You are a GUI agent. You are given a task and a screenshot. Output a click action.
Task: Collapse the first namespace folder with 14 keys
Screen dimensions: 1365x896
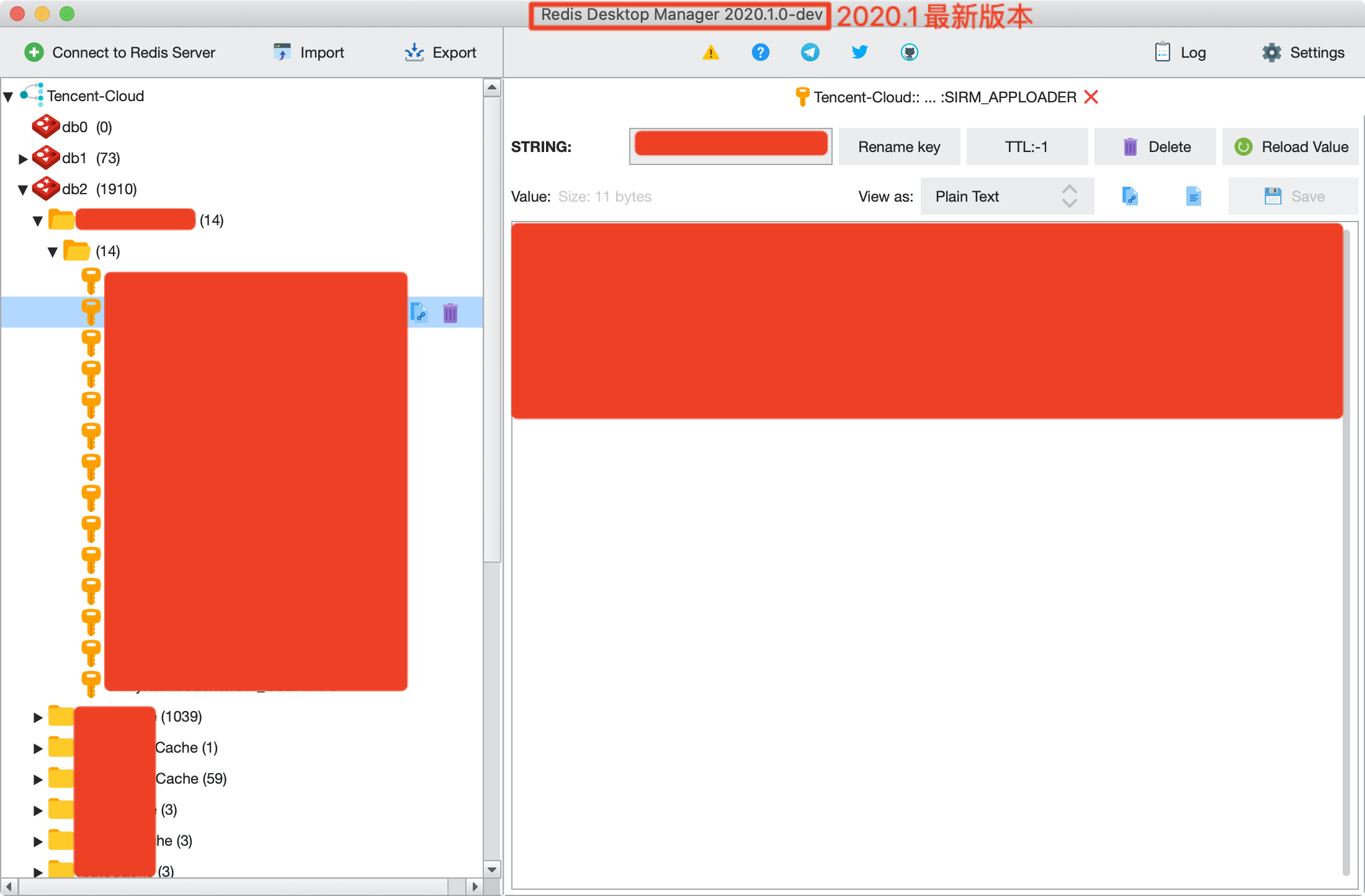38,221
